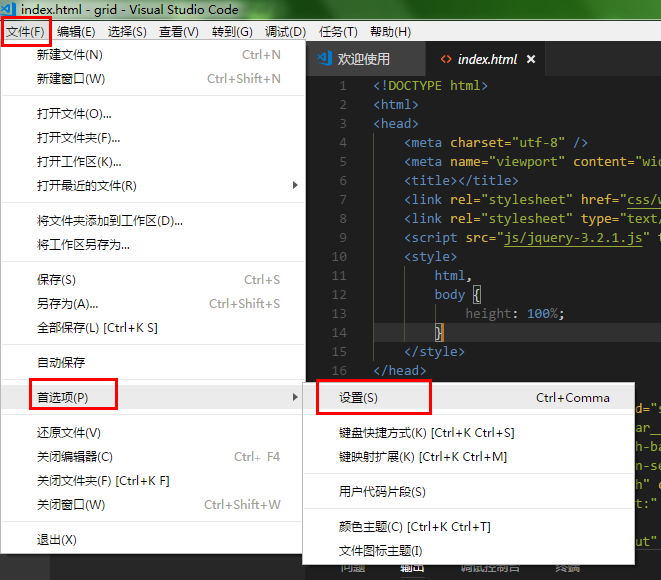Expand 打开最近的文件(R) submenu
Viewport: 661px width, 580px height.
point(153,185)
